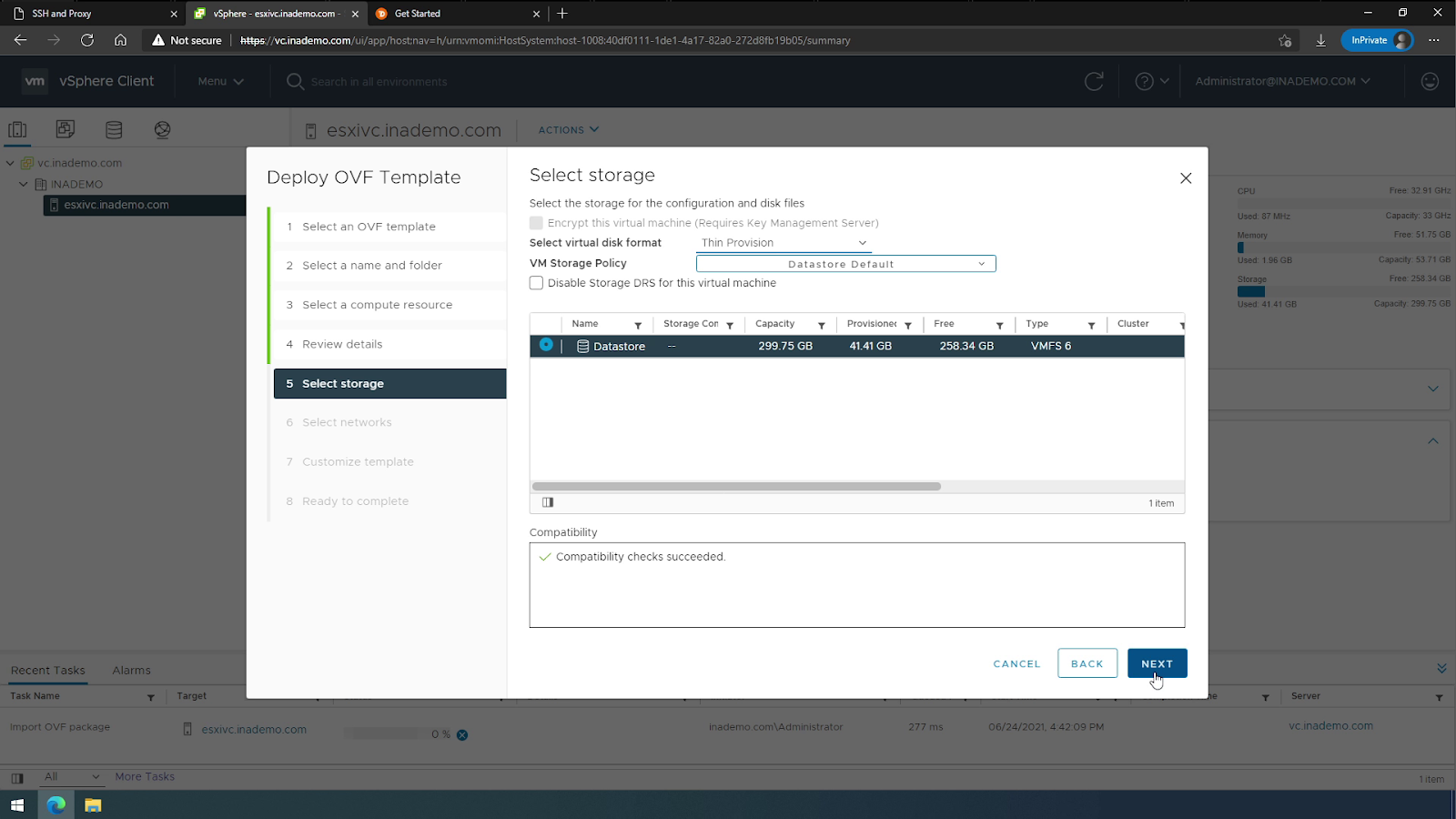Image resolution: width=1456 pixels, height=819 pixels.
Task: Open More Tasks link
Action: pos(145,776)
